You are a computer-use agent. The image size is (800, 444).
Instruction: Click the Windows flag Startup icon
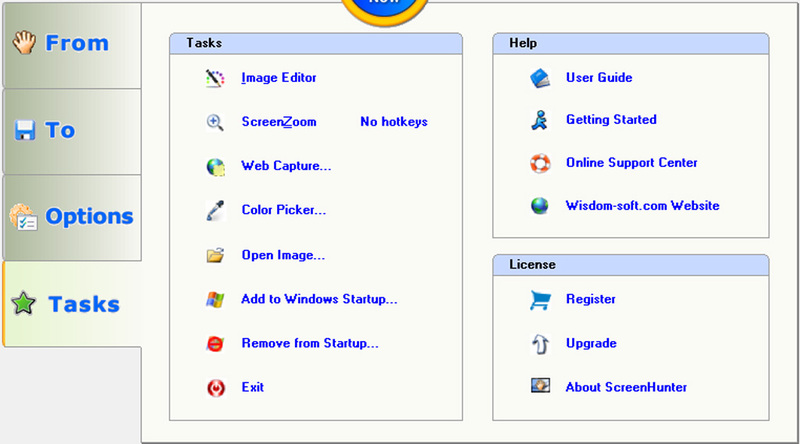click(215, 299)
